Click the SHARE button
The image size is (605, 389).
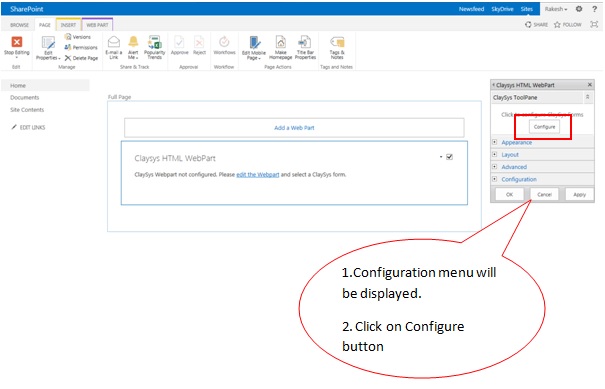coord(536,25)
